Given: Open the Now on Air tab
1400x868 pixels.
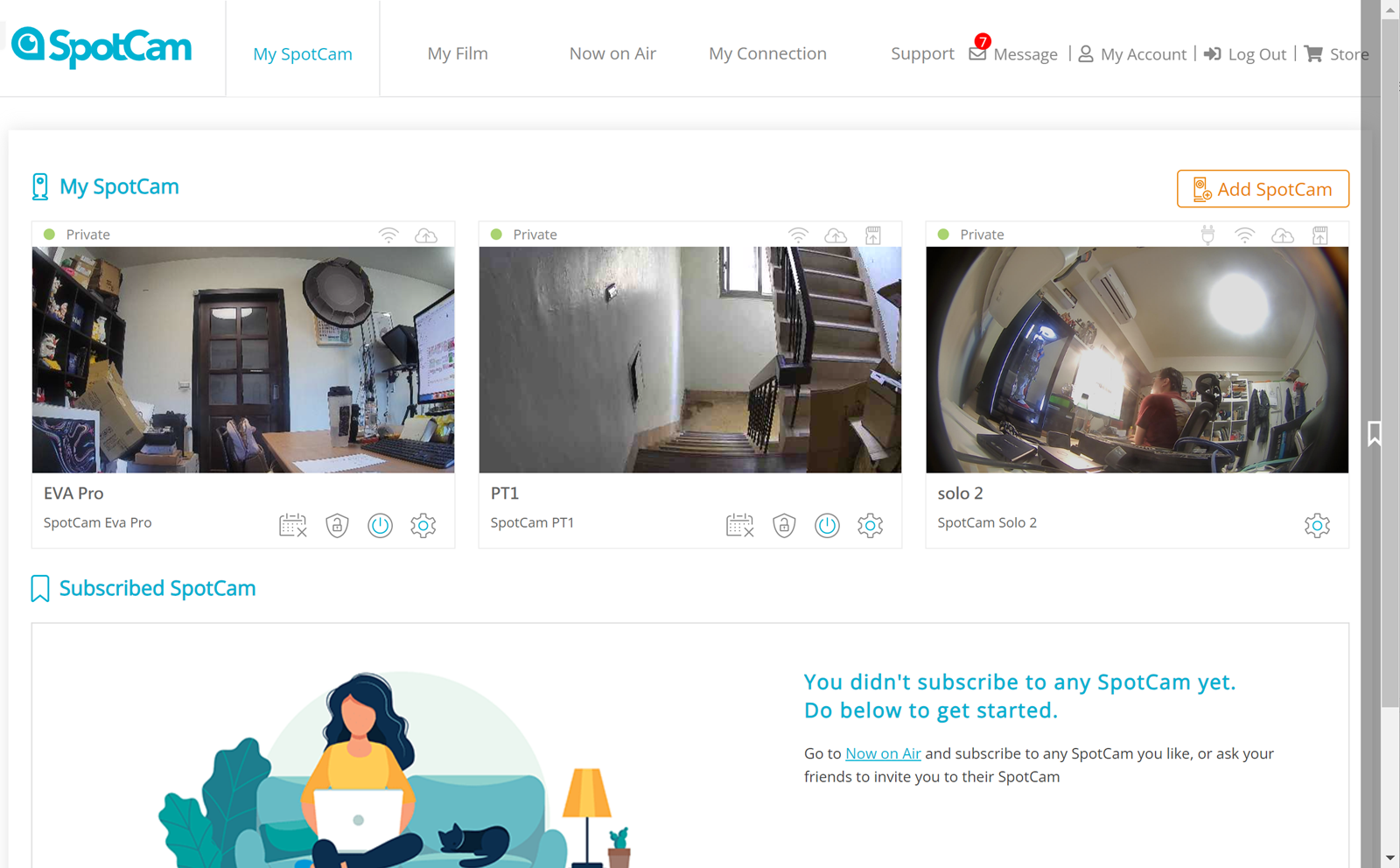Looking at the screenshot, I should click(x=612, y=53).
